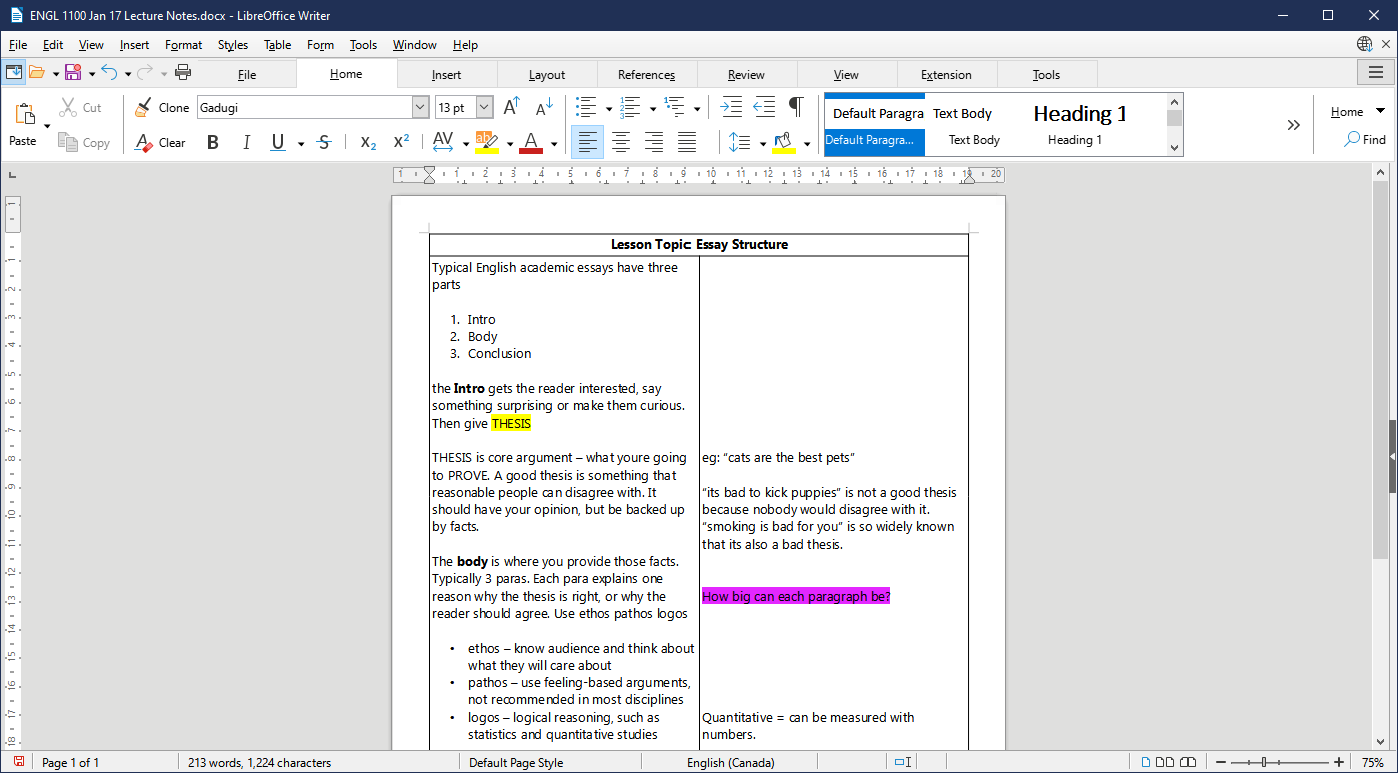Open the print dialog via printer icon
The width and height of the screenshot is (1398, 773).
tap(183, 72)
